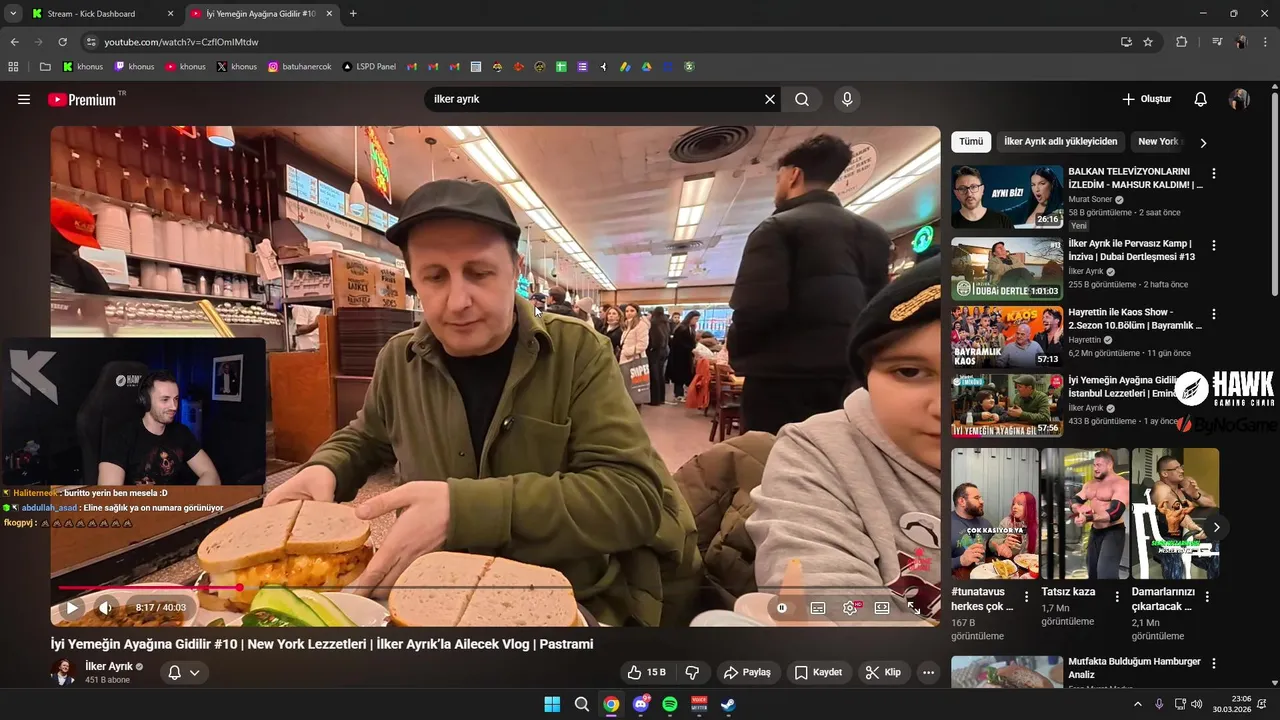This screenshot has height=720, width=1280.
Task: Select İlker Ayrık adlı yükleyiciden chip
Action: click(1060, 142)
